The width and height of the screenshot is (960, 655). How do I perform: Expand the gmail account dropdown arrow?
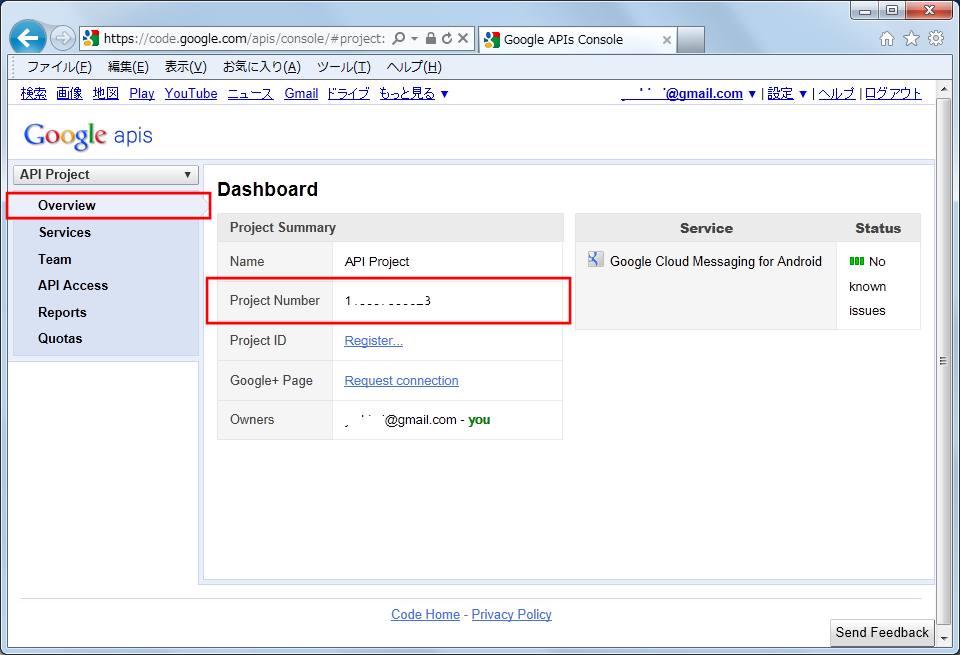(752, 94)
